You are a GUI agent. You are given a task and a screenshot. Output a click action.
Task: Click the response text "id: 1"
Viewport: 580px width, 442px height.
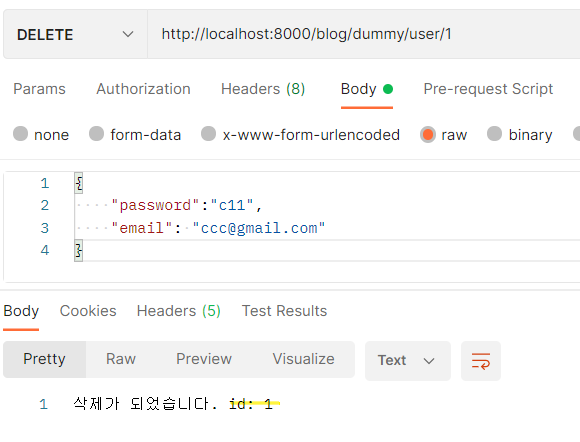coord(252,404)
